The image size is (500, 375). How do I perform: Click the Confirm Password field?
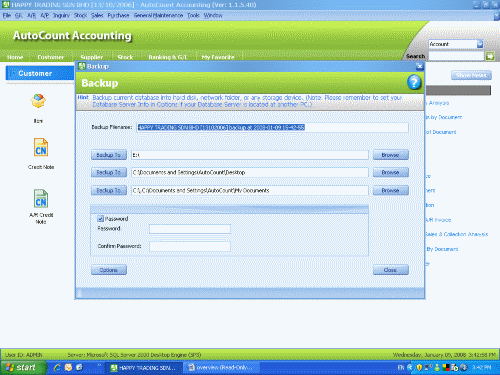pyautogui.click(x=190, y=246)
